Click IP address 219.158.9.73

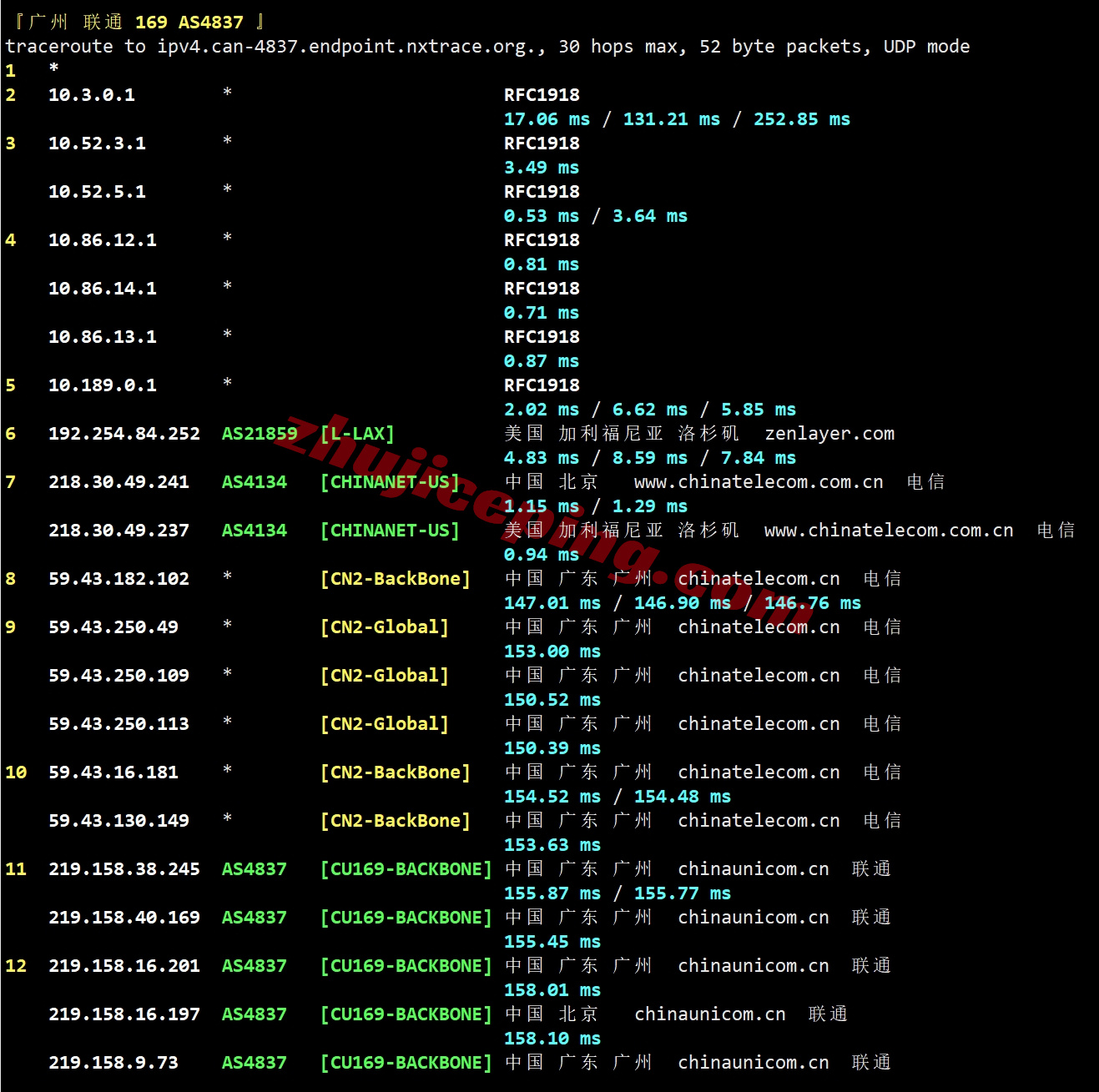tap(113, 1063)
